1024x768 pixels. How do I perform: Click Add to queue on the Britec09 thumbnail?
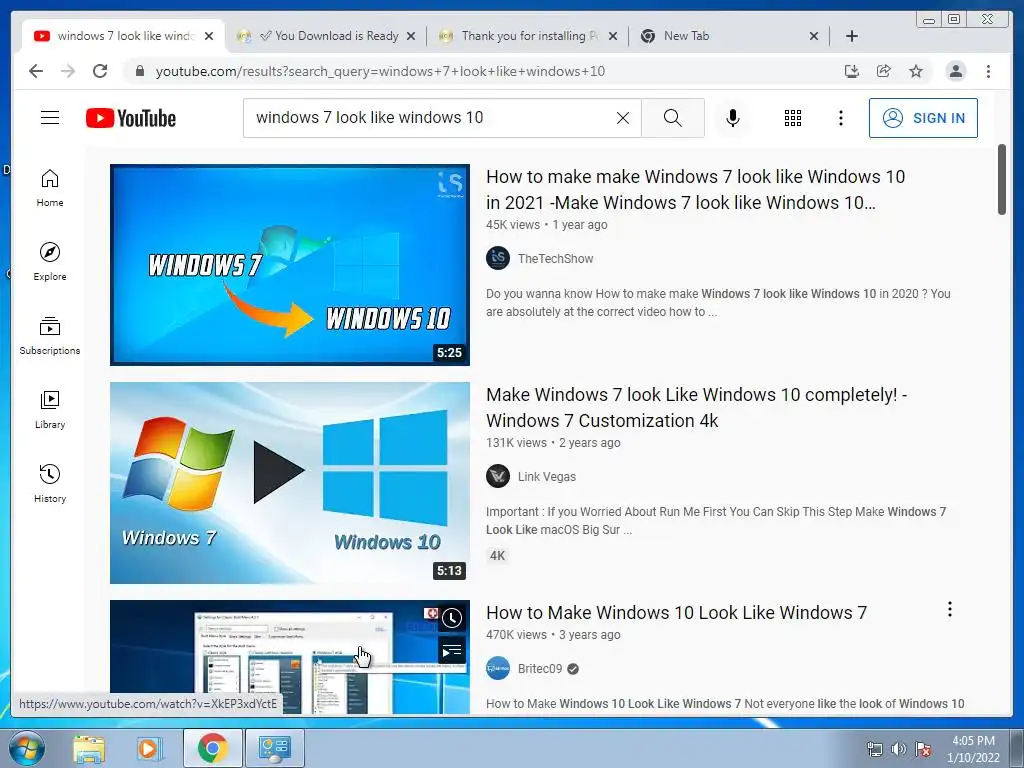(x=452, y=651)
